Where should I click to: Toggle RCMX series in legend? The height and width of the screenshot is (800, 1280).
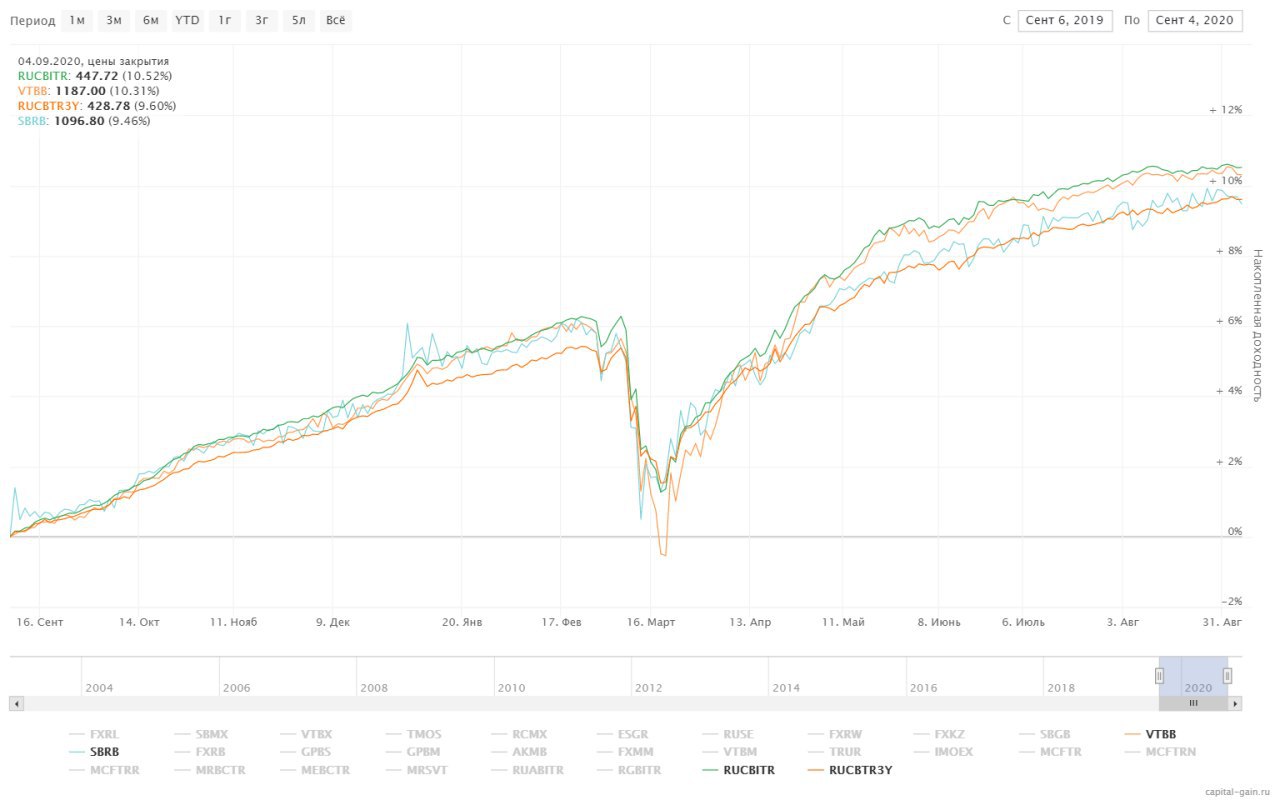(x=519, y=734)
